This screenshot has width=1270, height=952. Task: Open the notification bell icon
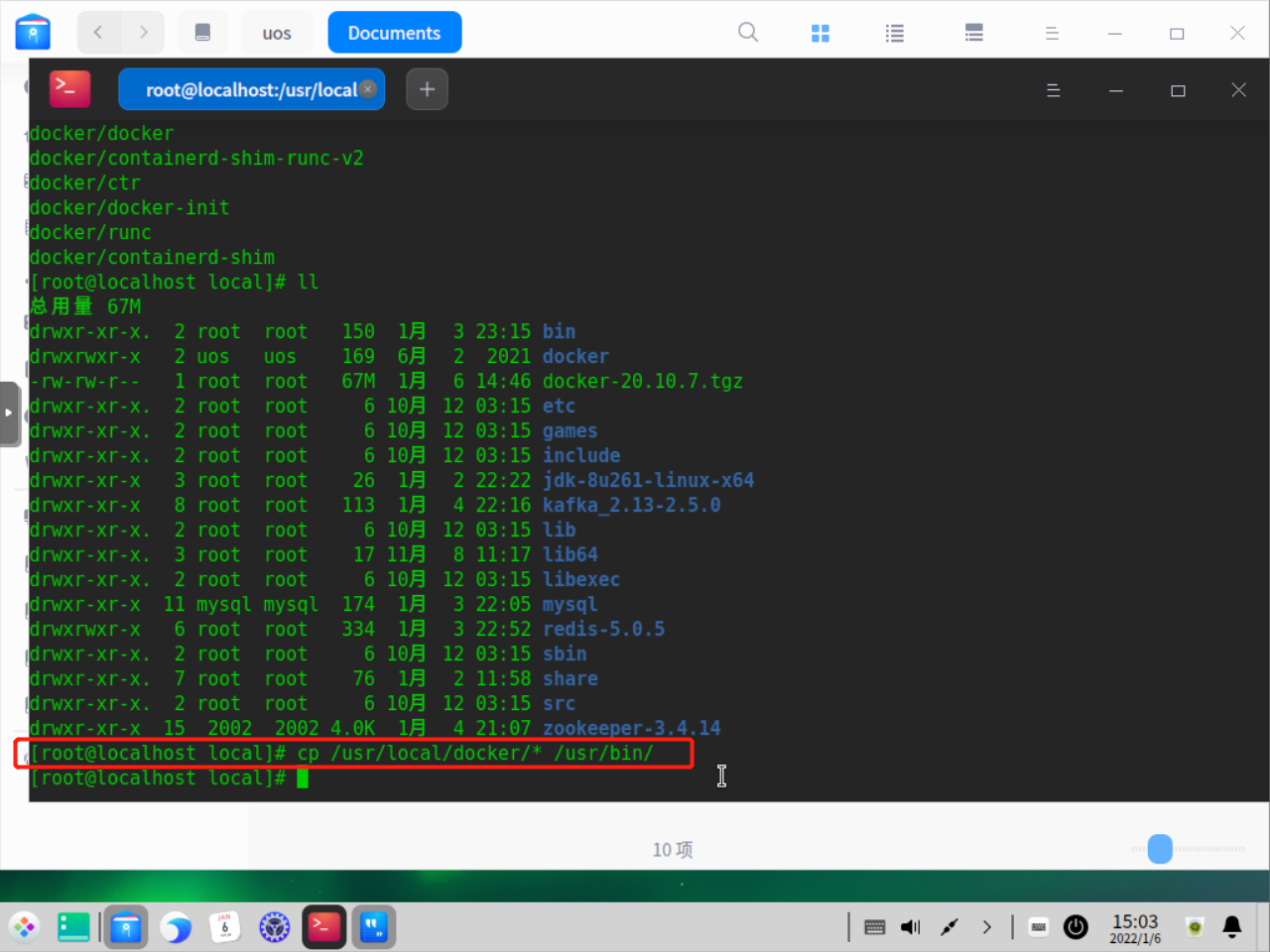pos(1231,926)
